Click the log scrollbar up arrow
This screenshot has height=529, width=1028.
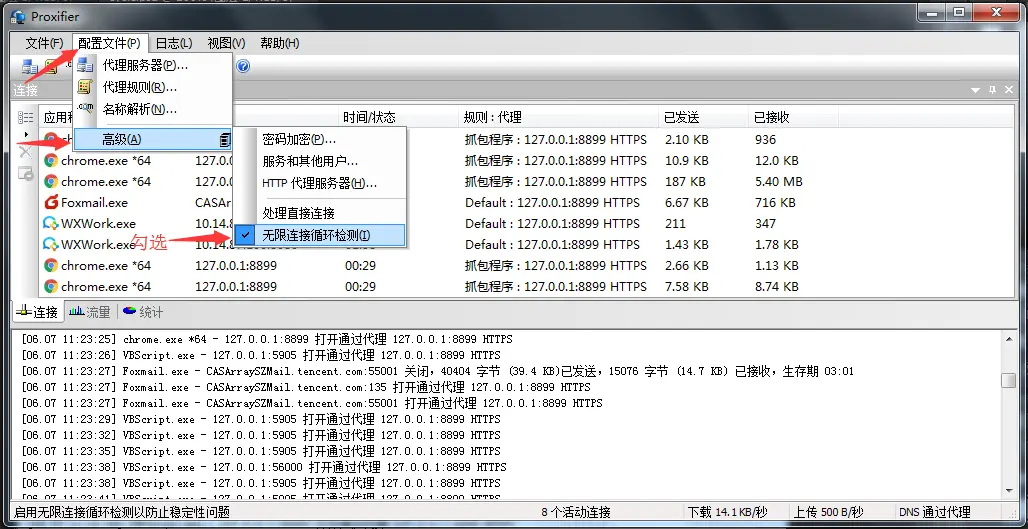[1009, 338]
